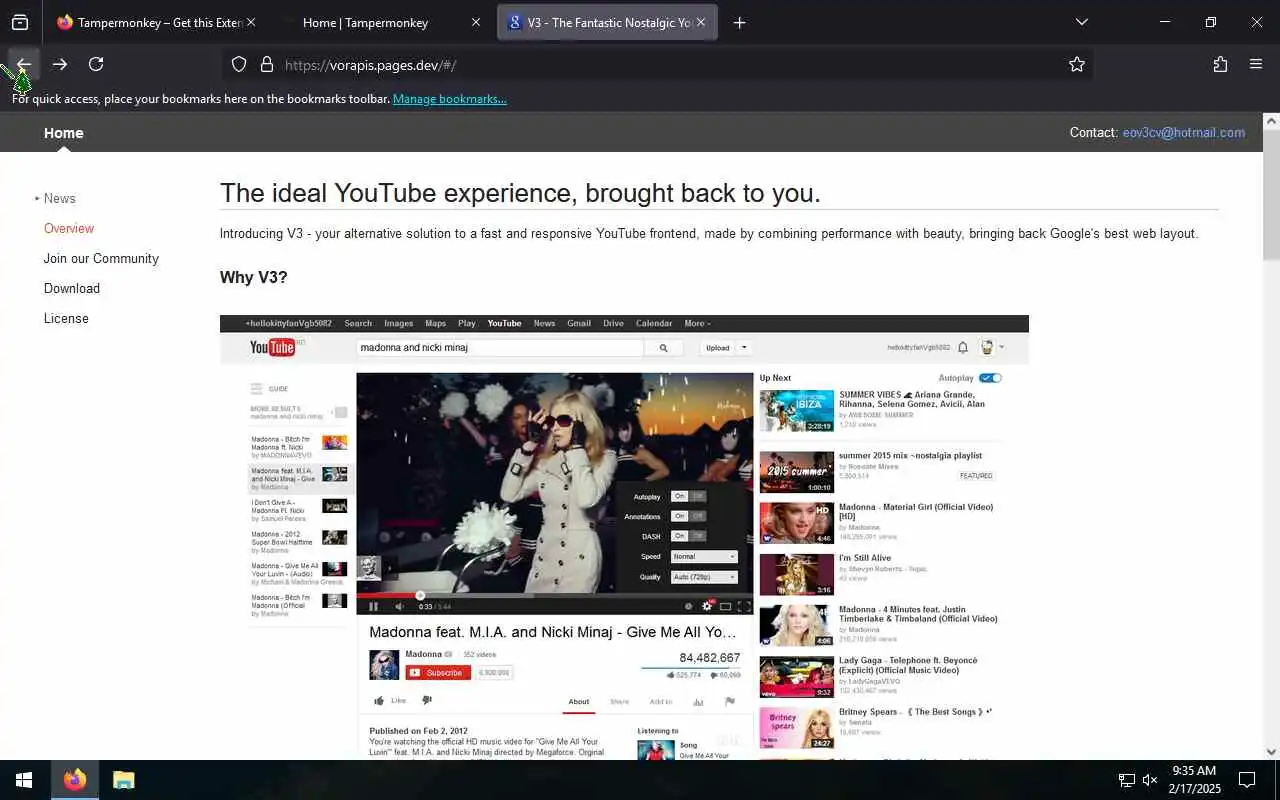The height and width of the screenshot is (800, 1280).
Task: Click the magnifier search button in YouTube screenshot
Action: [x=663, y=348]
